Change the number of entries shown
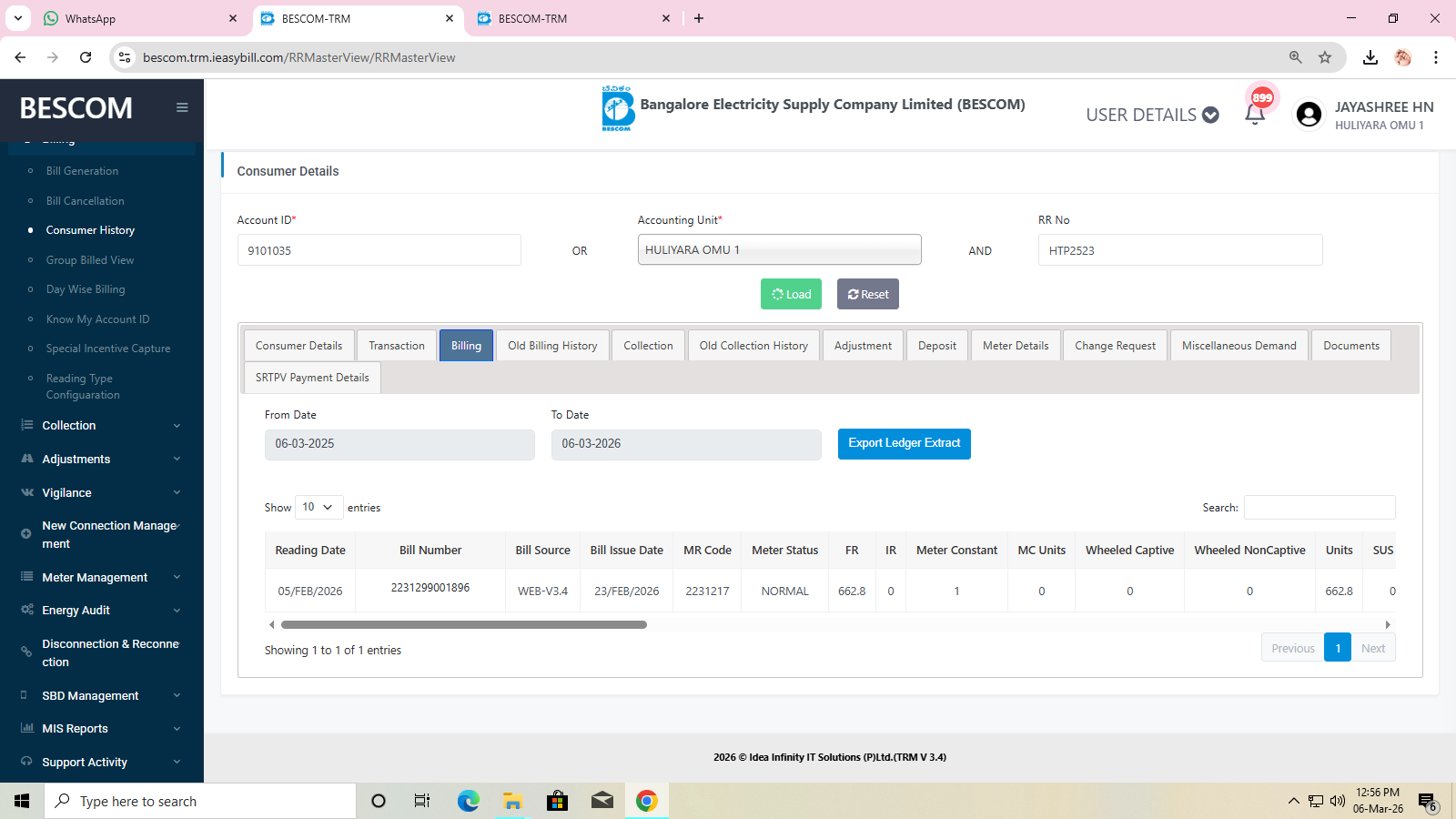This screenshot has height=819, width=1456. [319, 507]
